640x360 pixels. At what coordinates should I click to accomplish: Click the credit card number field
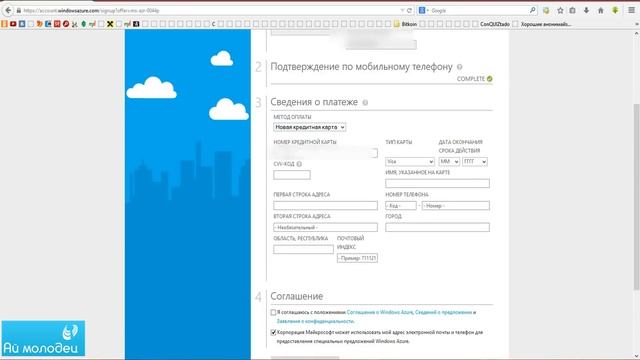tap(325, 153)
